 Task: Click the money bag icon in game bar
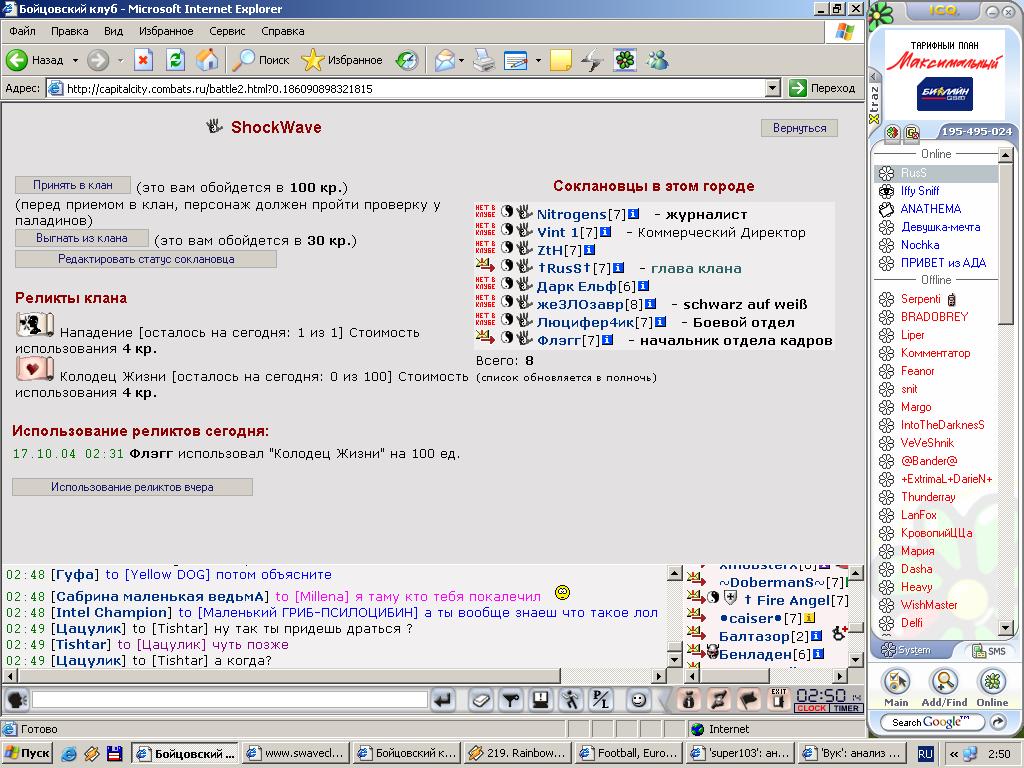688,700
